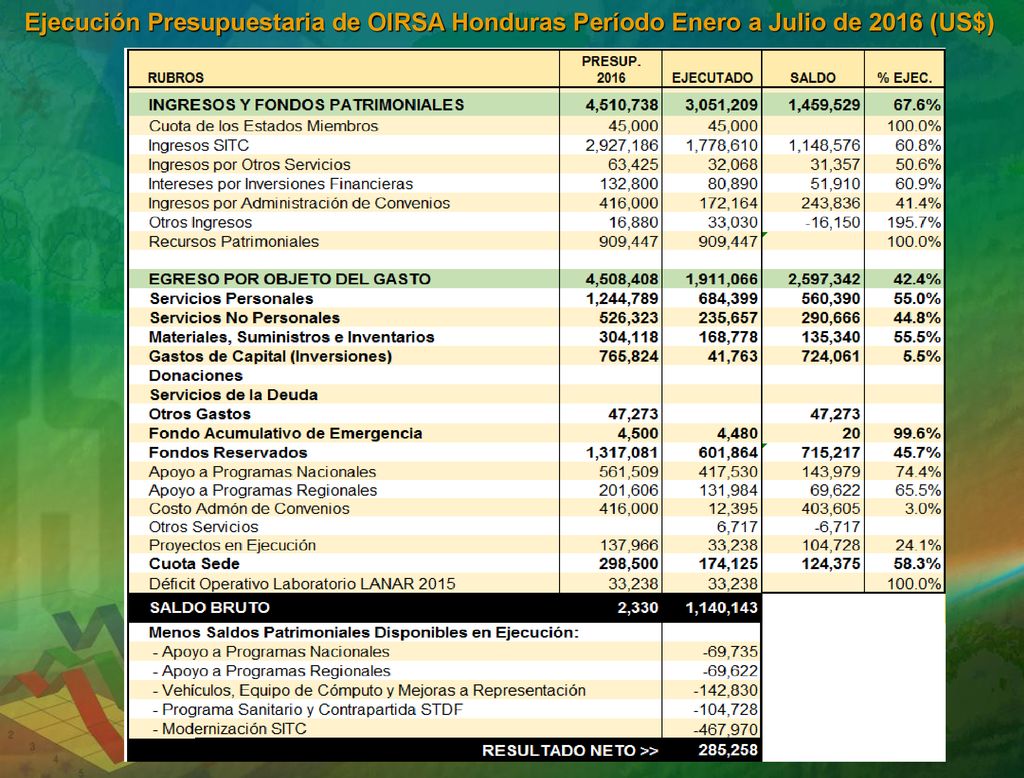This screenshot has width=1024, height=778.
Task: Select Vehículos deduction value -142,830
Action: (726, 690)
